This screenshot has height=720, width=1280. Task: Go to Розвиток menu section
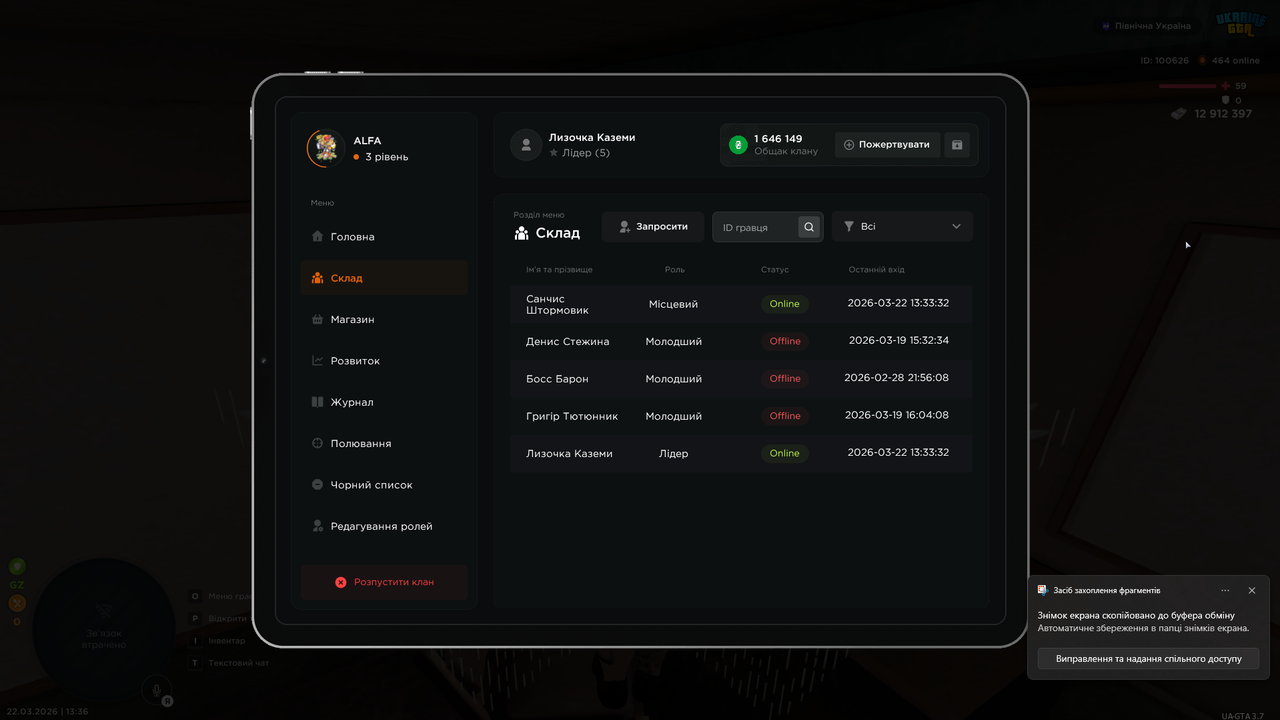pyautogui.click(x=384, y=361)
